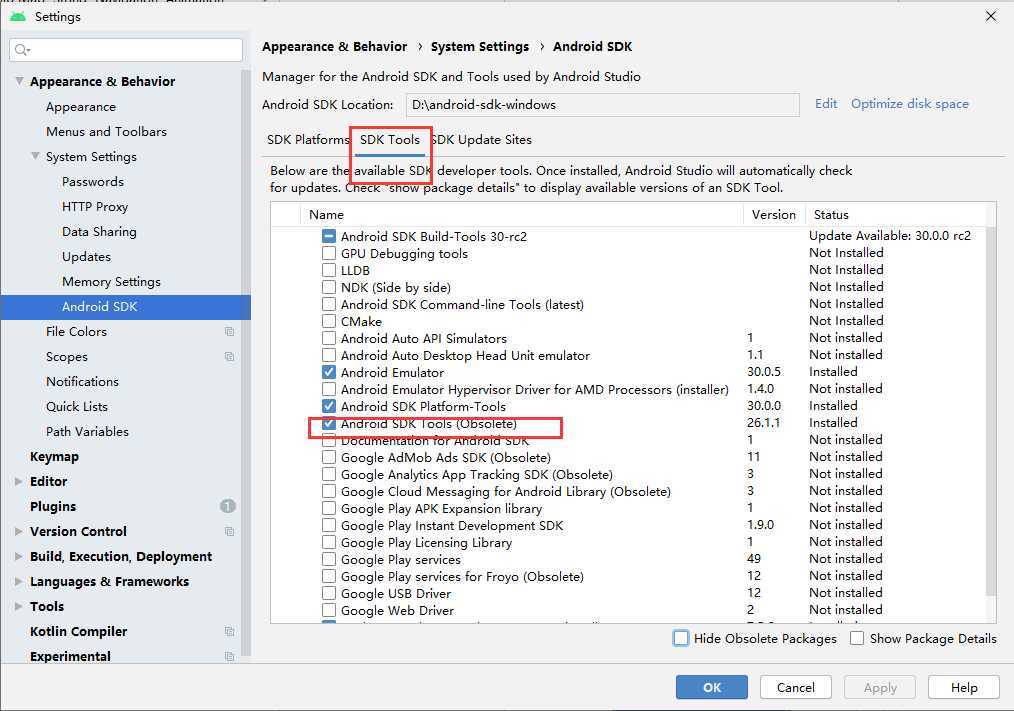Expand the Tools section arrow
This screenshot has height=711, width=1014.
tap(19, 606)
